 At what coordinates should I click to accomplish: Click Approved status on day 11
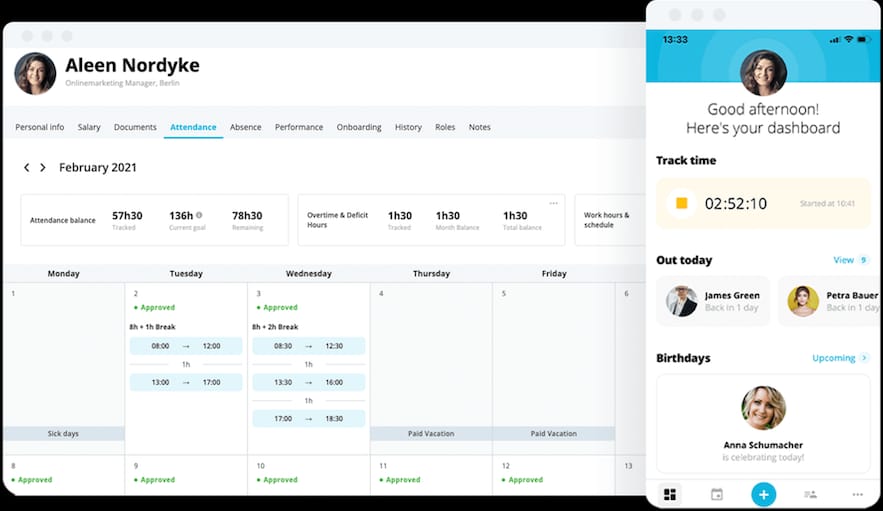pyautogui.click(x=400, y=480)
